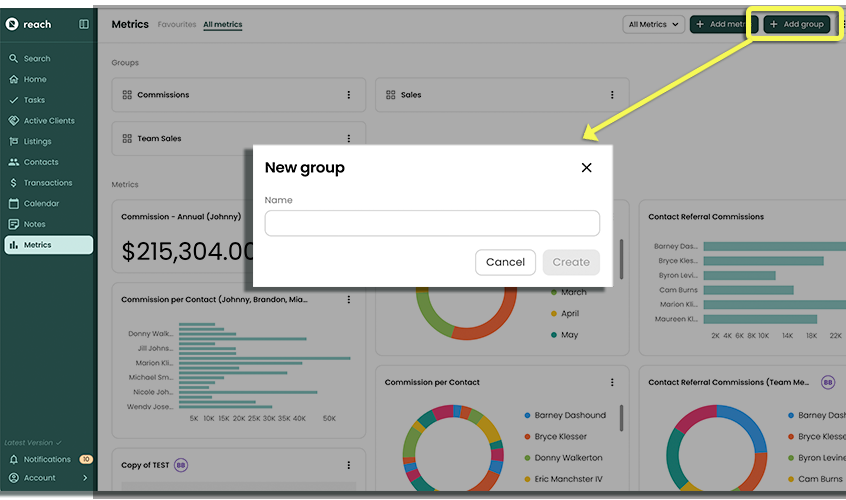The width and height of the screenshot is (846, 500).
Task: Open Search in the sidebar
Action: [37, 59]
